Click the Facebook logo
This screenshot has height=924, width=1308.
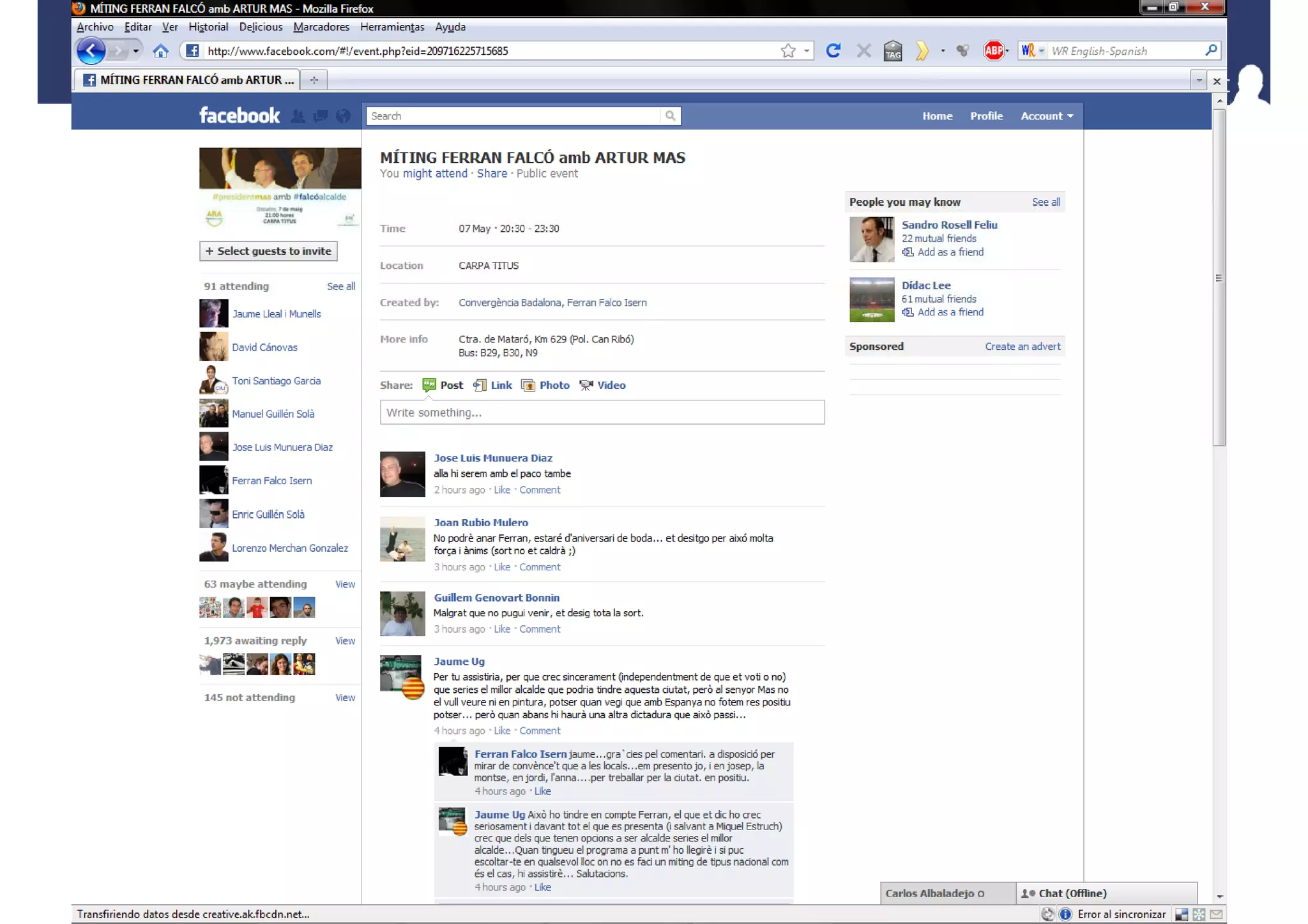240,116
